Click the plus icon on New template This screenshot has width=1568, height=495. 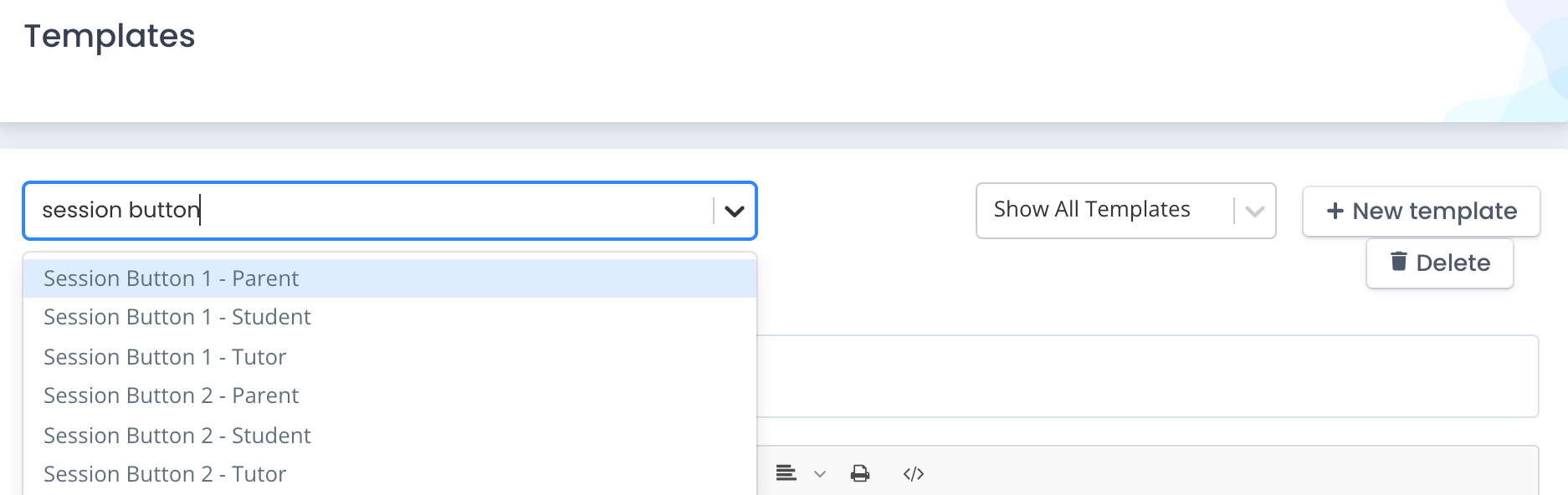point(1335,211)
